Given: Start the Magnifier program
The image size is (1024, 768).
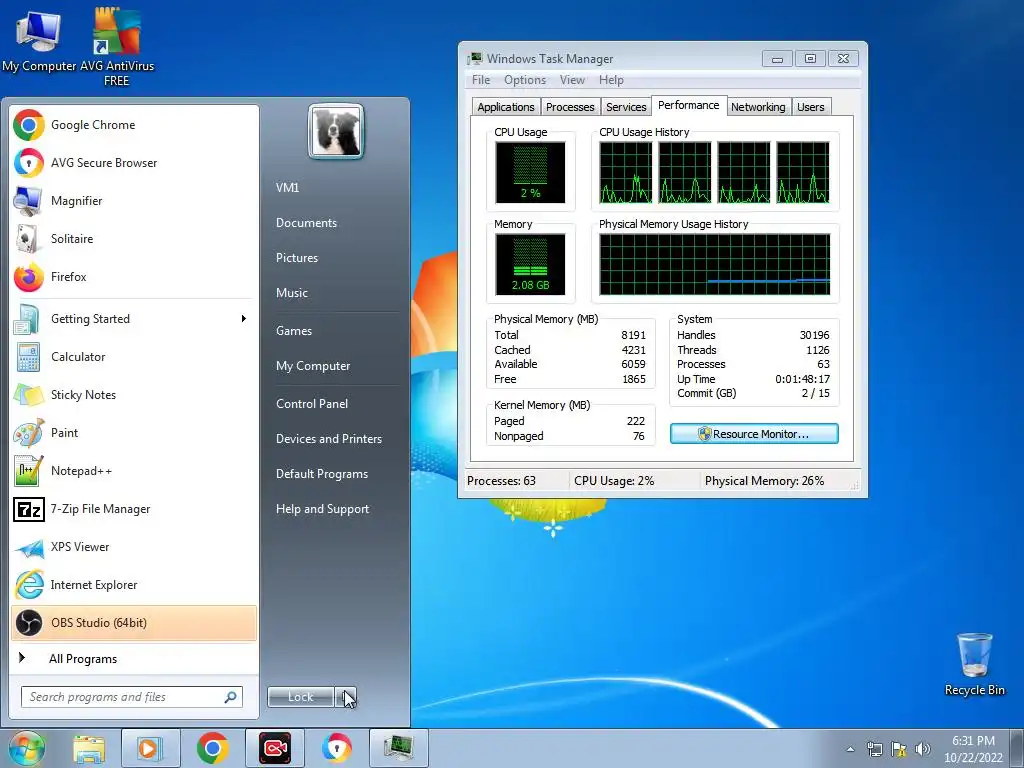Looking at the screenshot, I should 134,200.
